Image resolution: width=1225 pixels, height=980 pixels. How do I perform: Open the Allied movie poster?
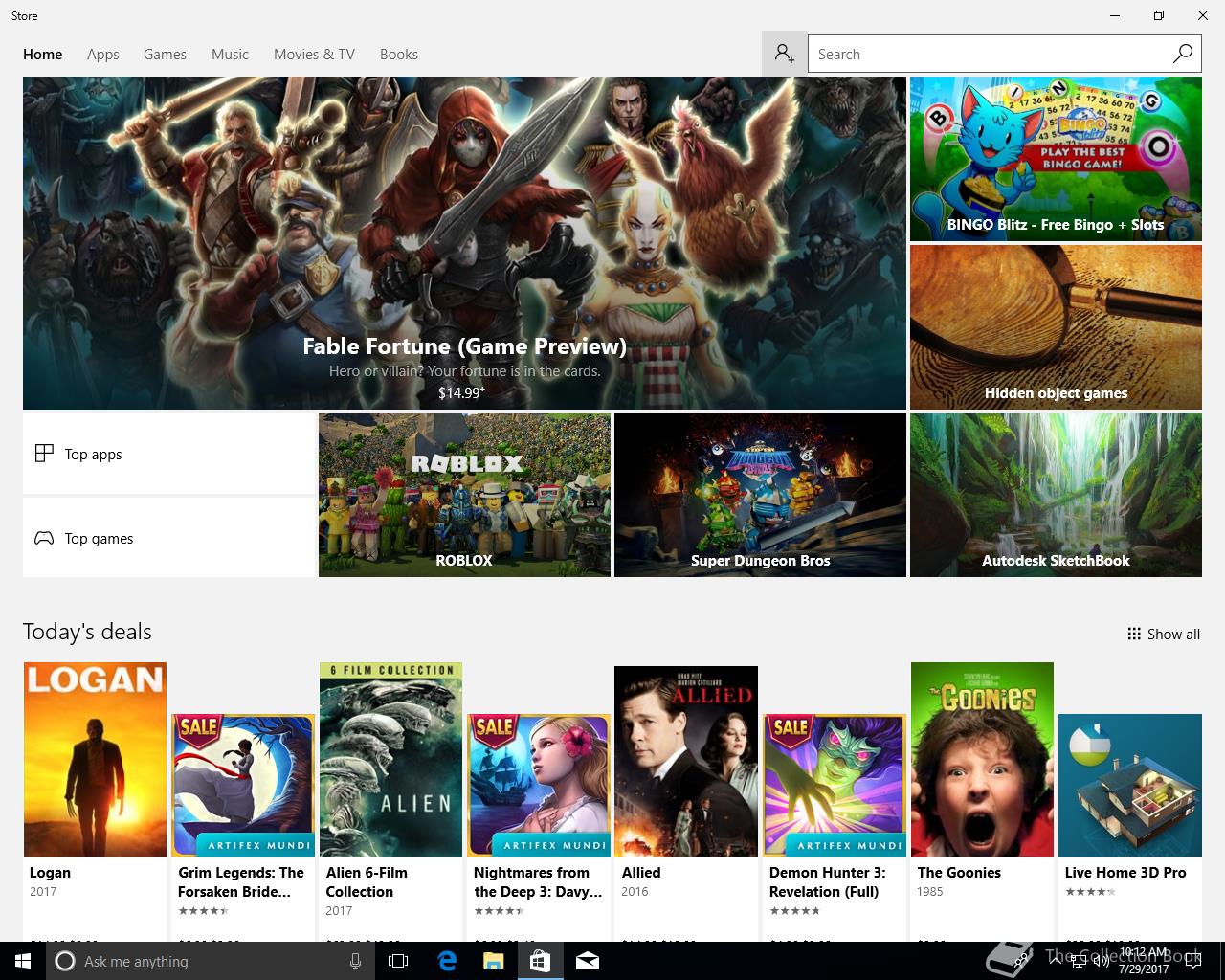[686, 762]
